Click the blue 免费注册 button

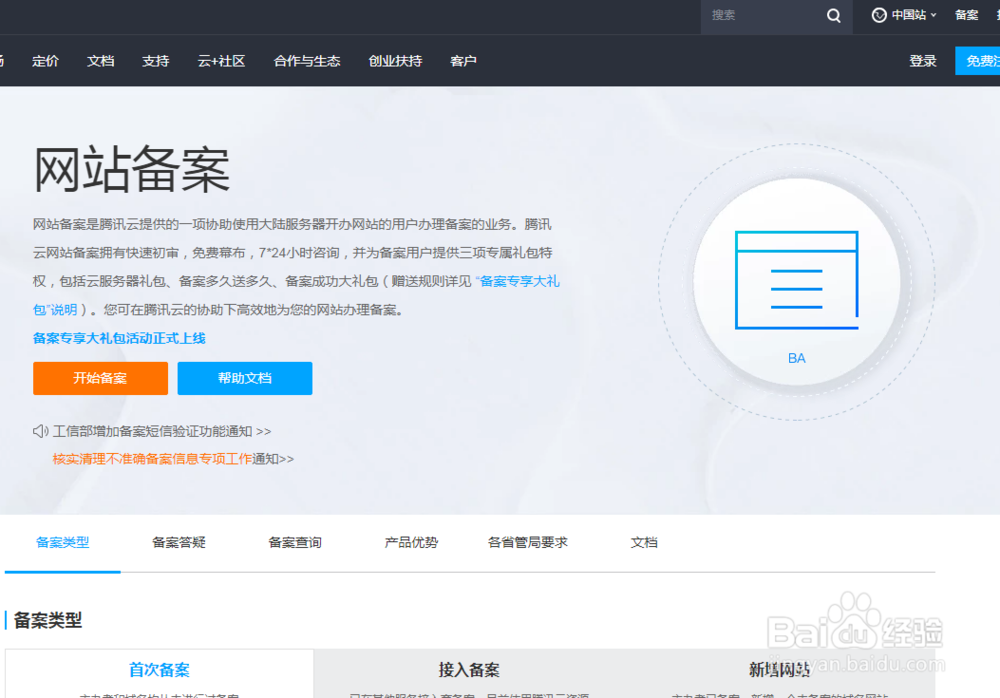tap(978, 61)
